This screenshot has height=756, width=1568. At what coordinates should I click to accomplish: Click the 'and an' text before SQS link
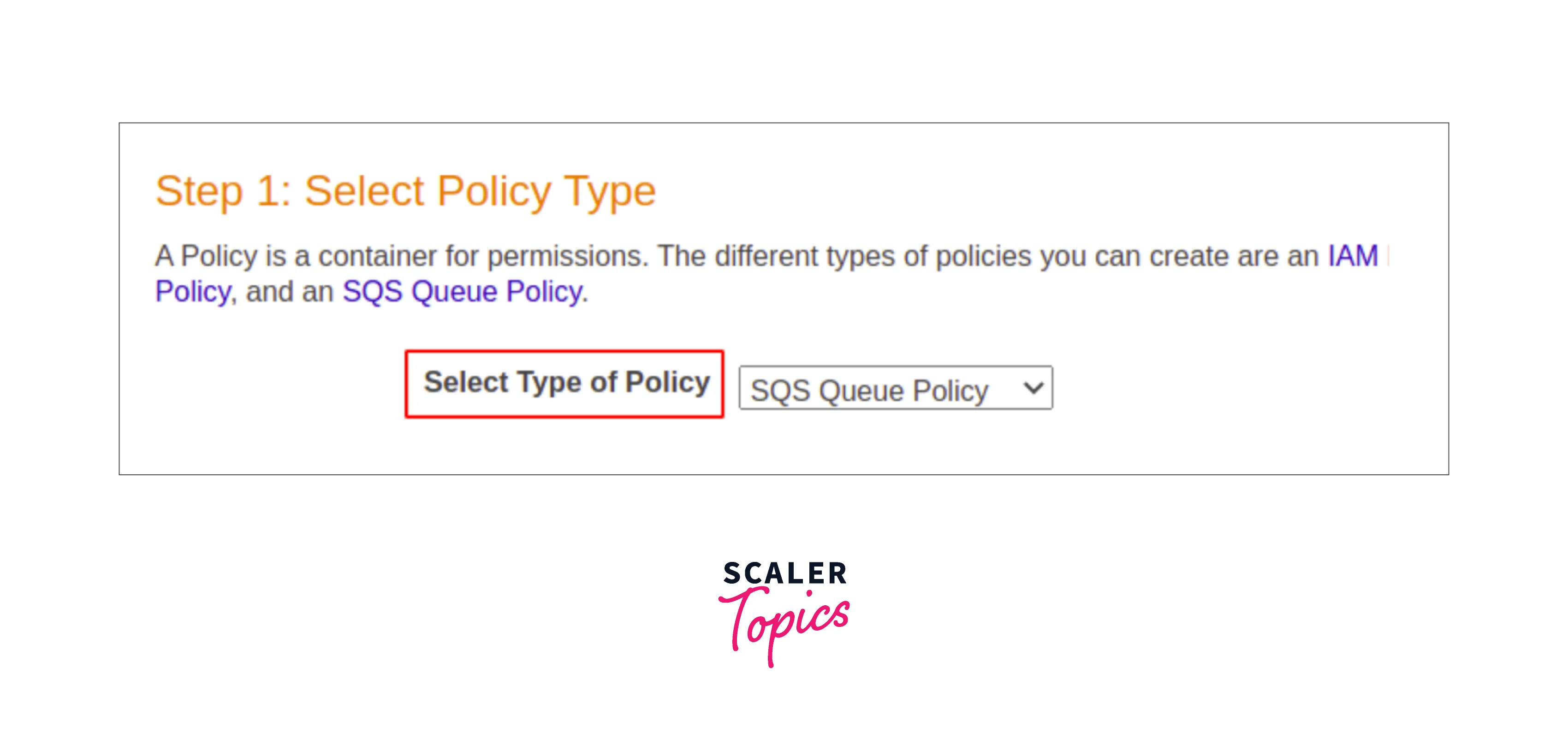click(x=289, y=292)
